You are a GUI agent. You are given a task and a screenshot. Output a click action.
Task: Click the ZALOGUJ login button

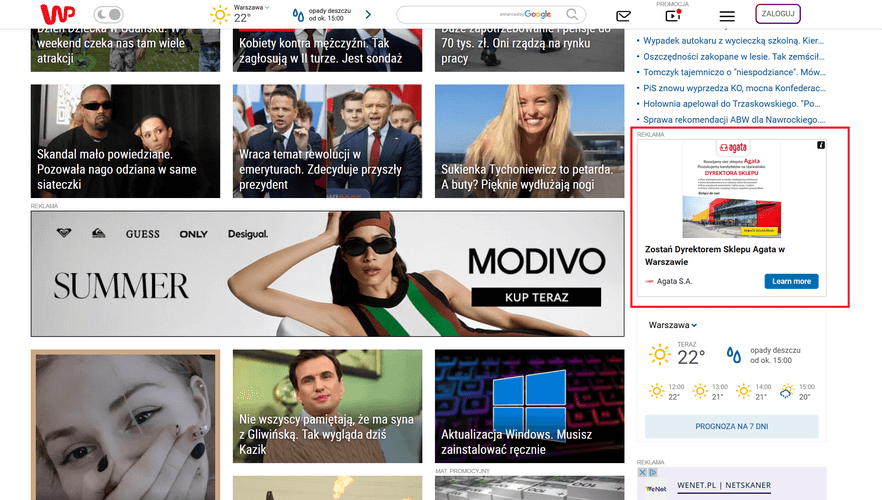pos(778,14)
